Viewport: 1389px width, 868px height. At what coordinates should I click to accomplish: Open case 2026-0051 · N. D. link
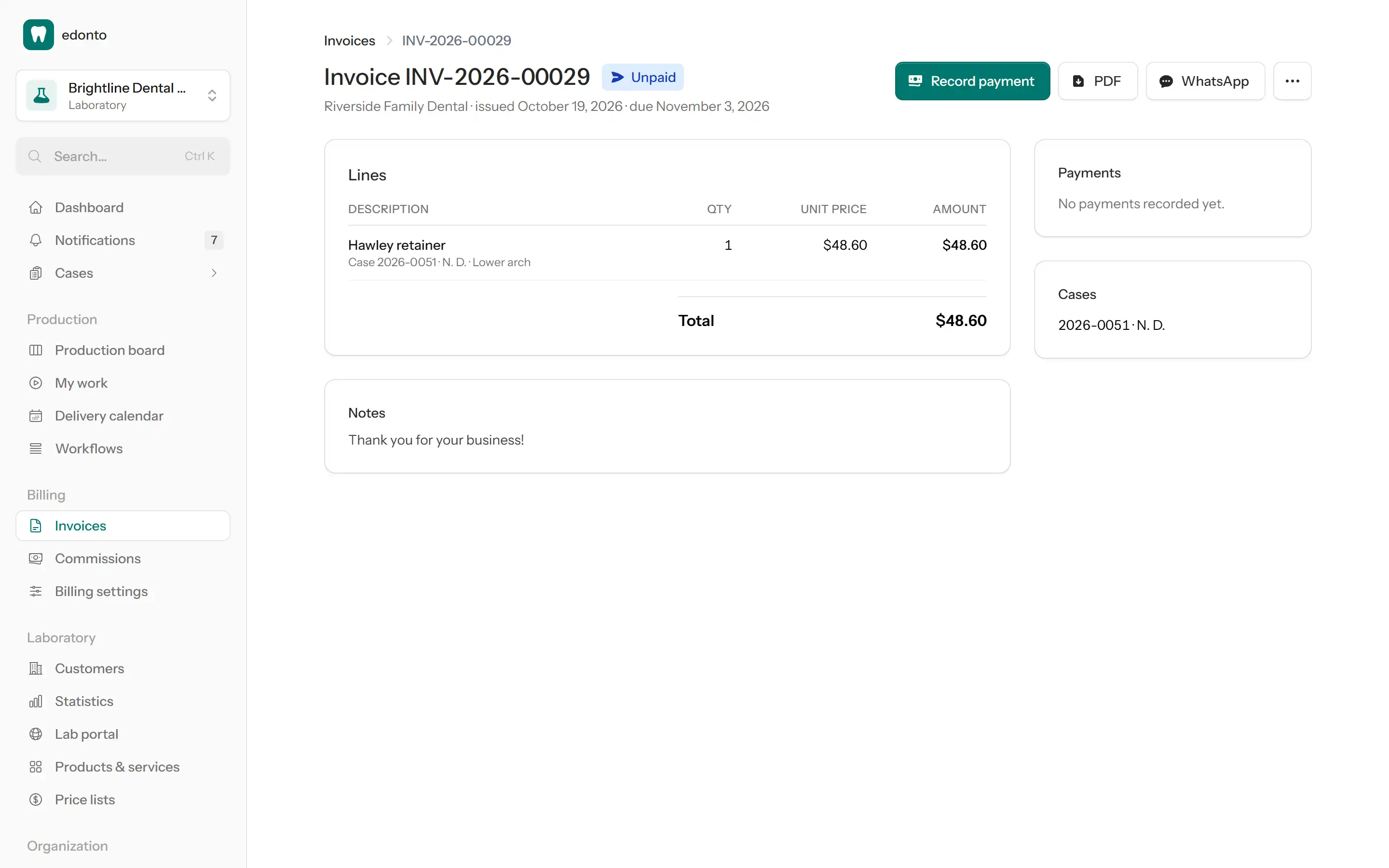click(1111, 325)
